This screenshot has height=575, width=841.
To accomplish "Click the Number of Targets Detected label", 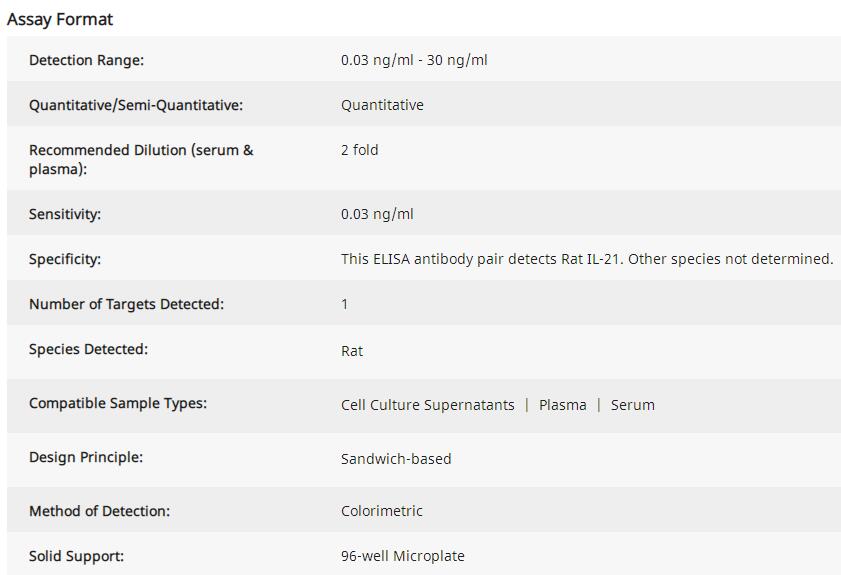I will [126, 304].
